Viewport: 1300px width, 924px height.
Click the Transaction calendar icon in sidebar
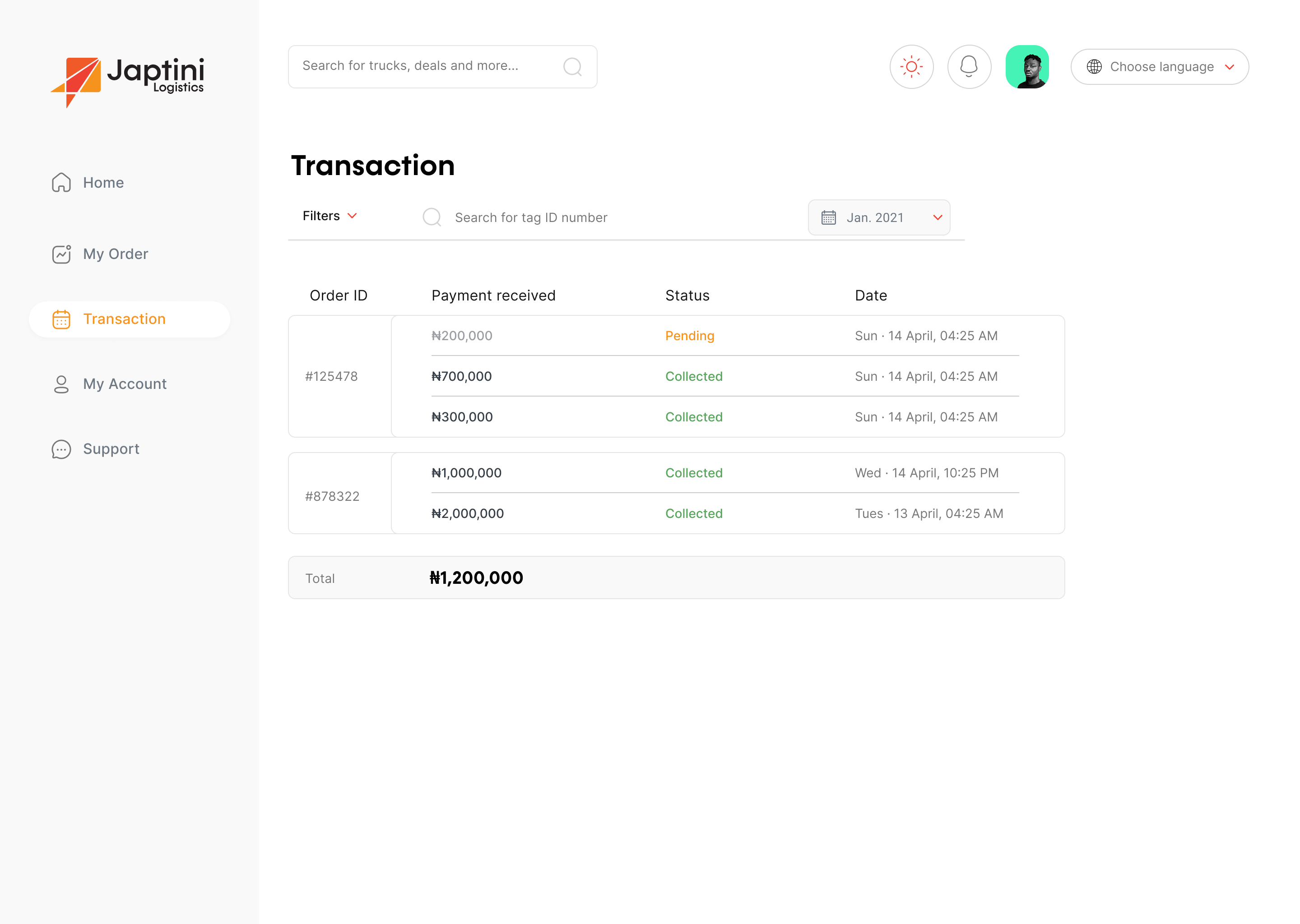click(x=61, y=319)
